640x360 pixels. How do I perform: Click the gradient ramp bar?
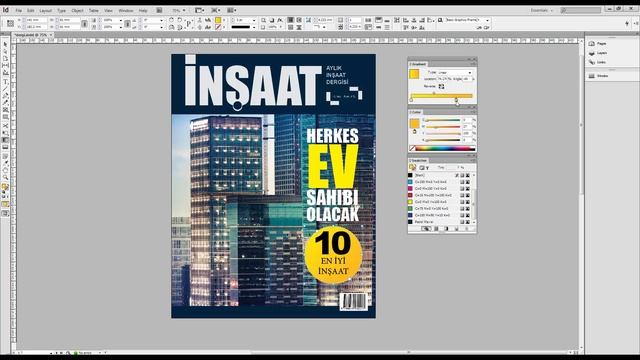click(x=441, y=96)
